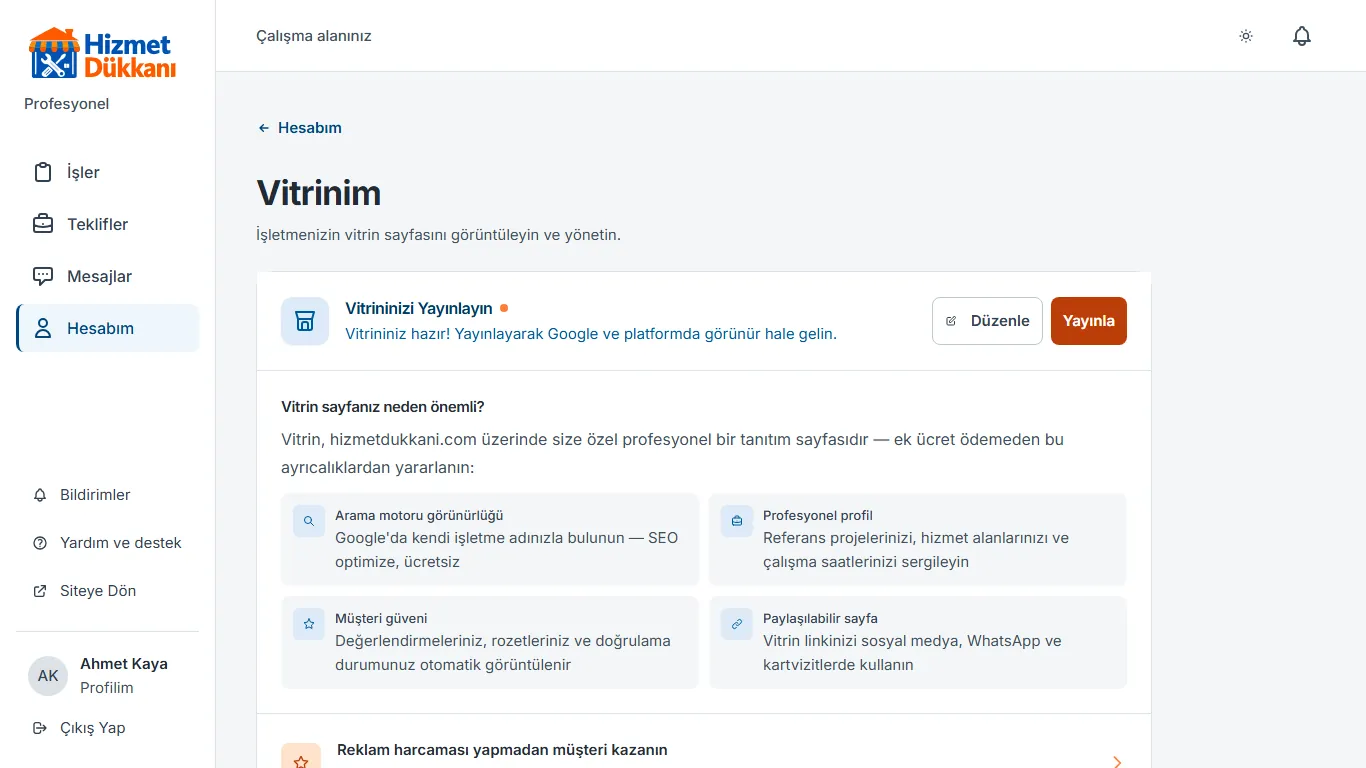
Task: Click the Hizmet Dükkanı logo
Action: coord(102,54)
